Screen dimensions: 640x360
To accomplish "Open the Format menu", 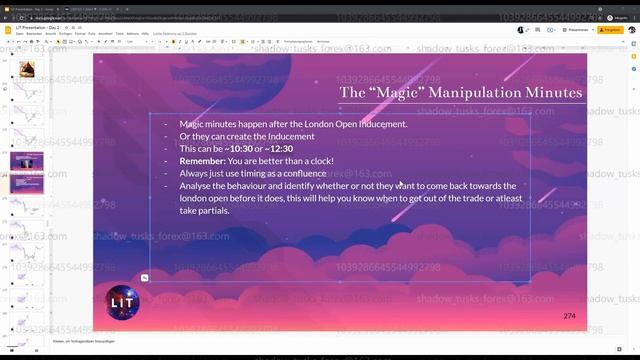I will [80, 33].
